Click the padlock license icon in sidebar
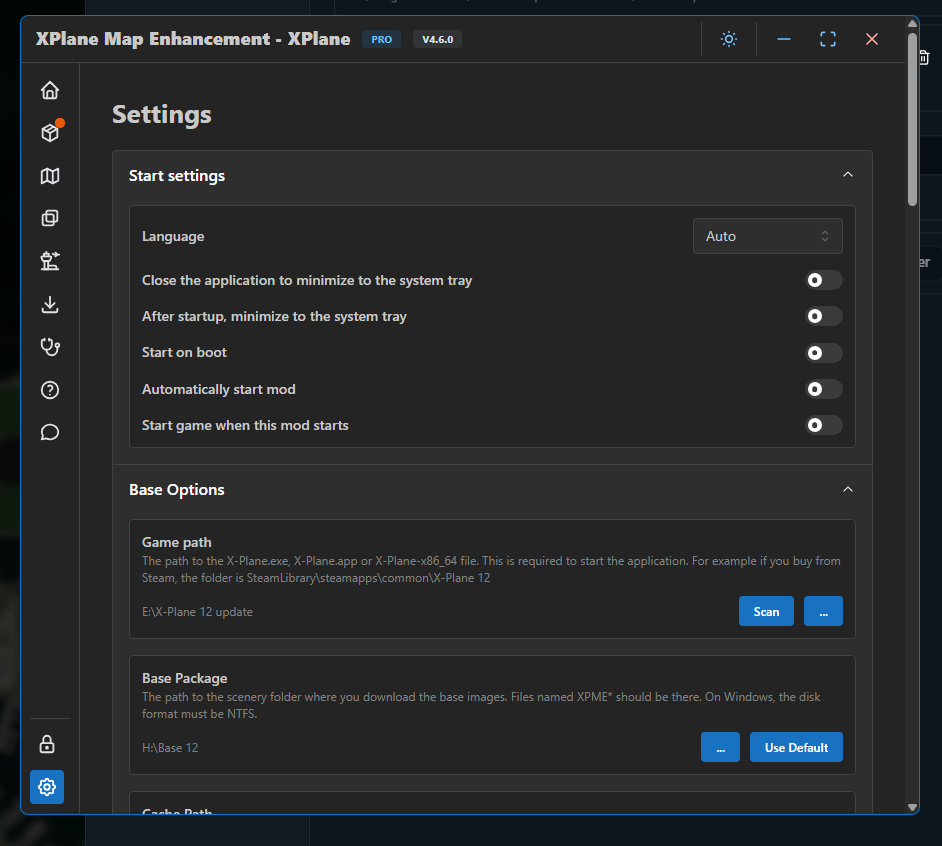This screenshot has height=846, width=942. [x=47, y=744]
